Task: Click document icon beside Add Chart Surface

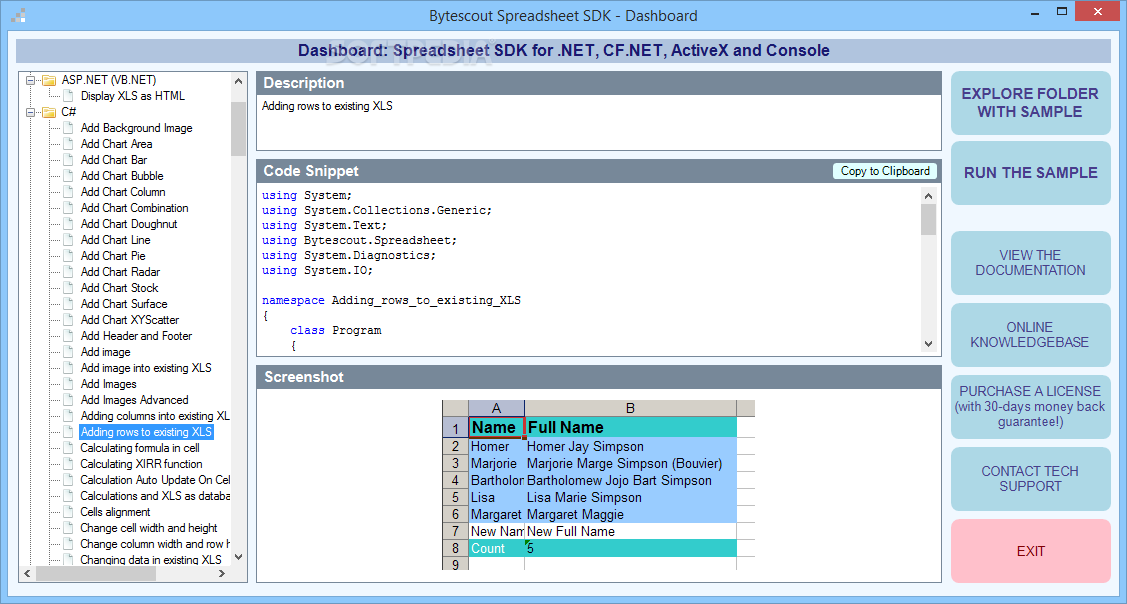Action: (68, 304)
